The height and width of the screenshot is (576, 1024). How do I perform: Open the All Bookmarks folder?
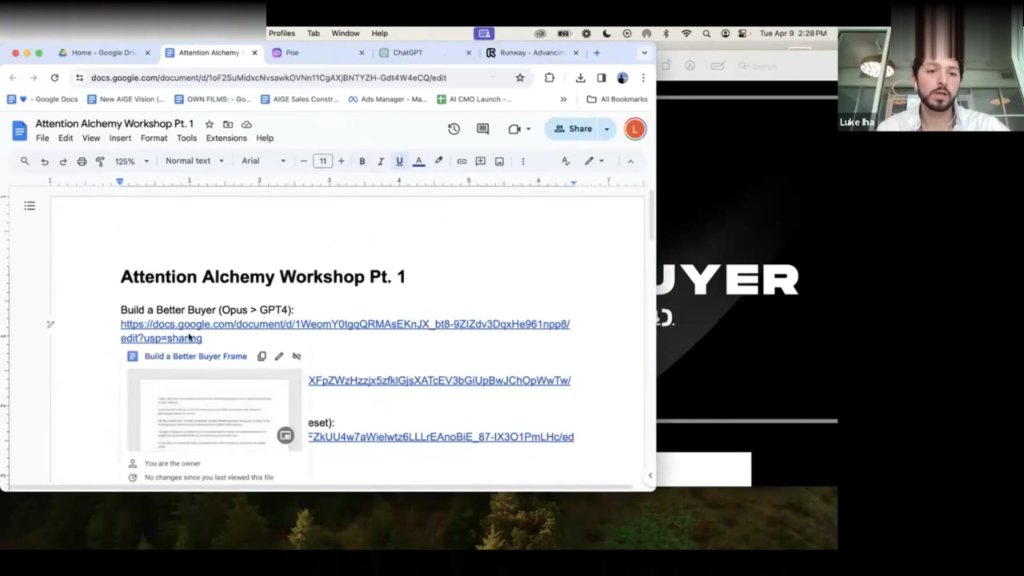click(617, 99)
